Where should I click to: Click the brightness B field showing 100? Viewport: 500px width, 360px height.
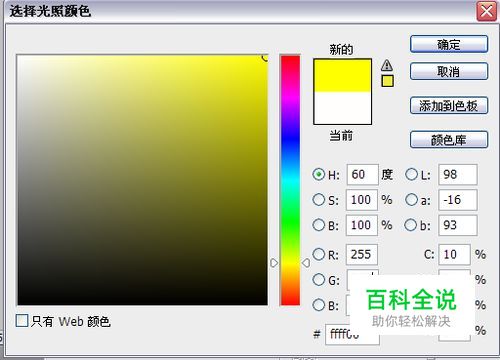(x=362, y=225)
